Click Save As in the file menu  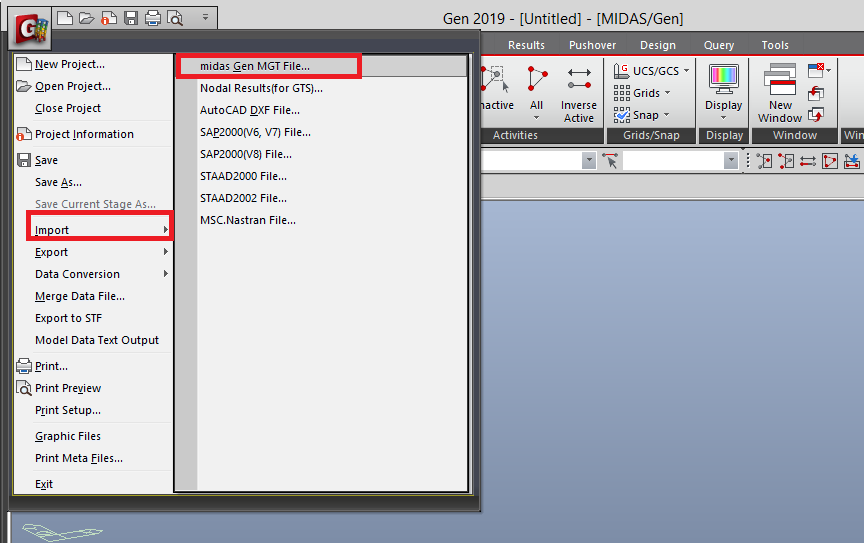pos(94,182)
